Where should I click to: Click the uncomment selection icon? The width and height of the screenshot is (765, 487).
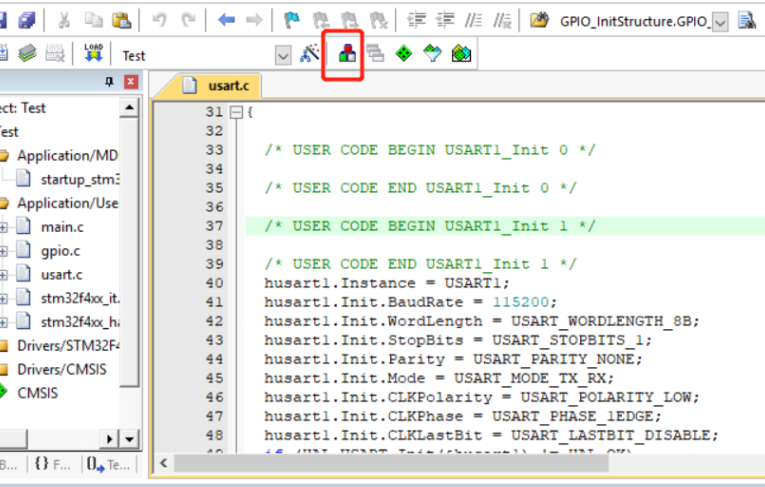point(502,20)
